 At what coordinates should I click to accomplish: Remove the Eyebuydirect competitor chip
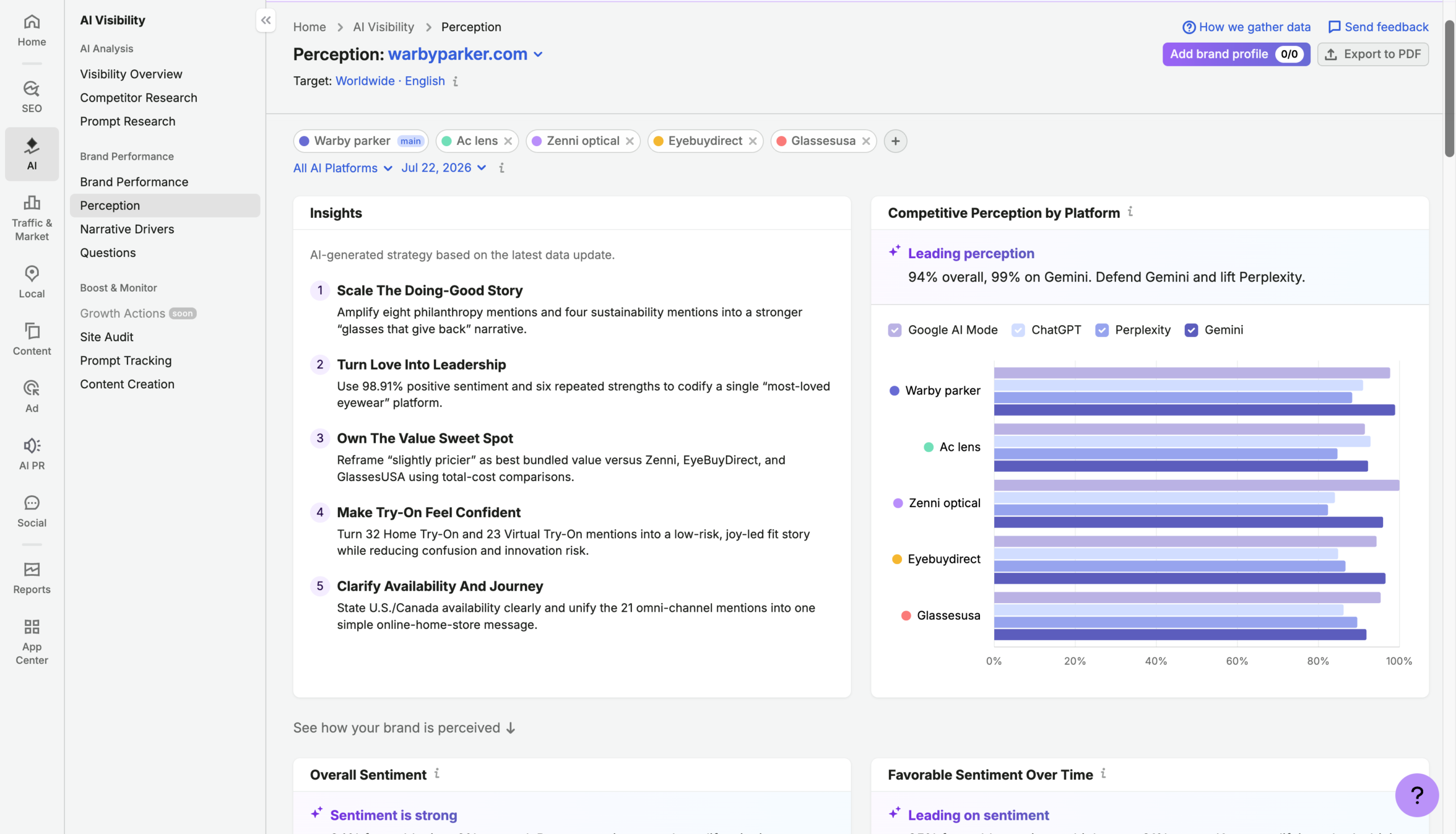coord(752,141)
